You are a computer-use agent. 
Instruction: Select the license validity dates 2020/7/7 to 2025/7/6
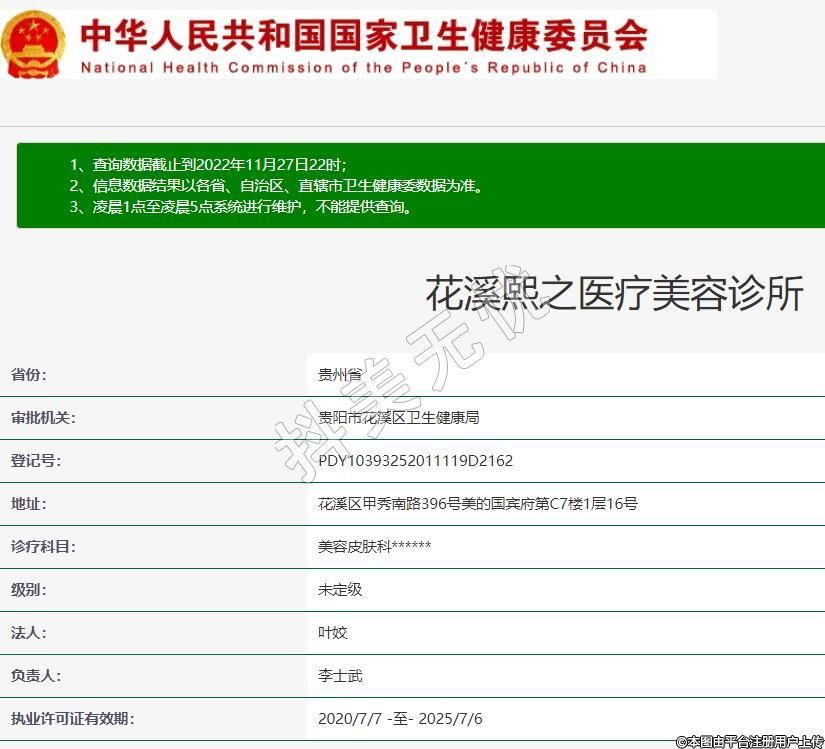tap(400, 719)
